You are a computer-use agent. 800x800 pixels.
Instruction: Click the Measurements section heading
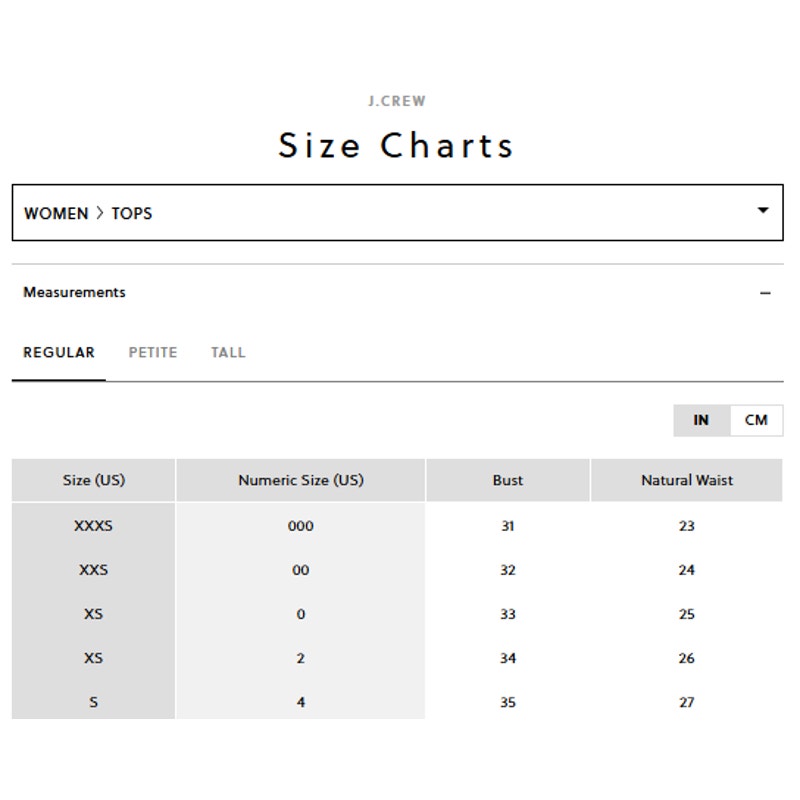74,292
